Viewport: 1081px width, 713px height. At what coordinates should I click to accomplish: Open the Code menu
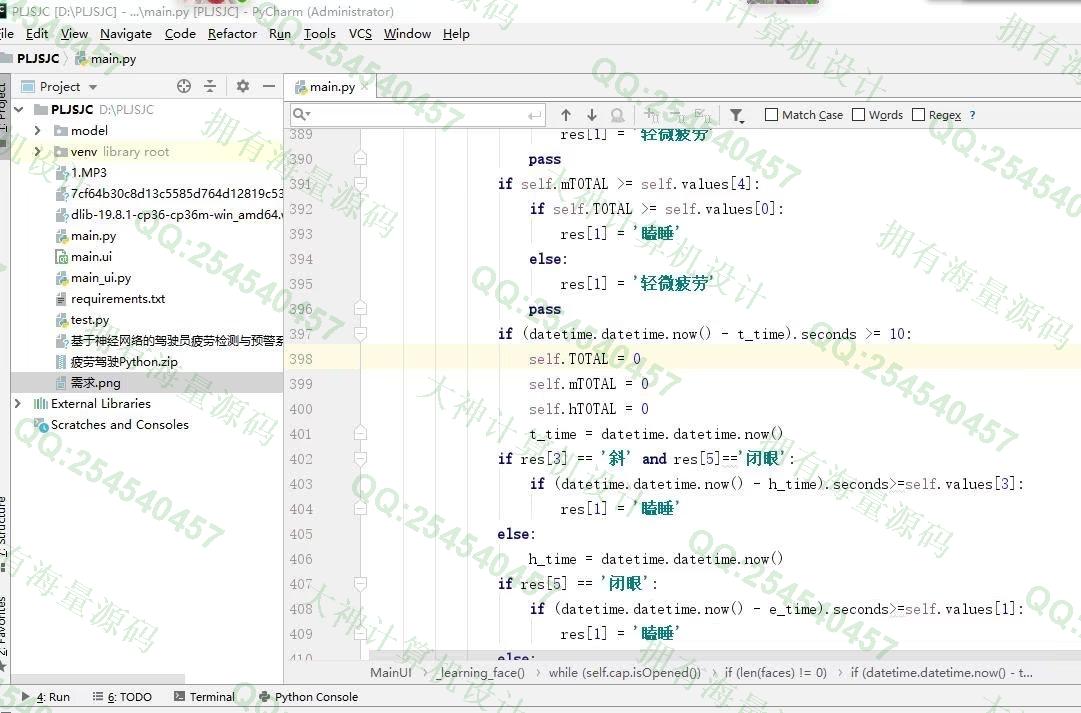pyautogui.click(x=180, y=34)
